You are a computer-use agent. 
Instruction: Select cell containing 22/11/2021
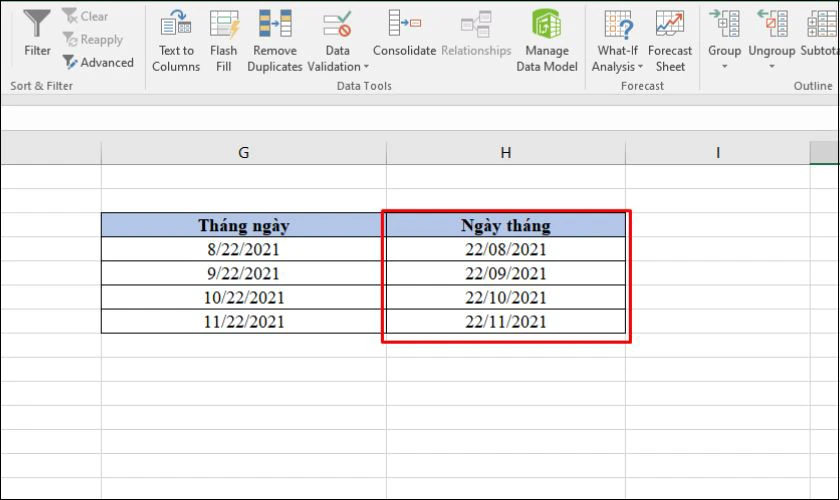pyautogui.click(x=506, y=322)
